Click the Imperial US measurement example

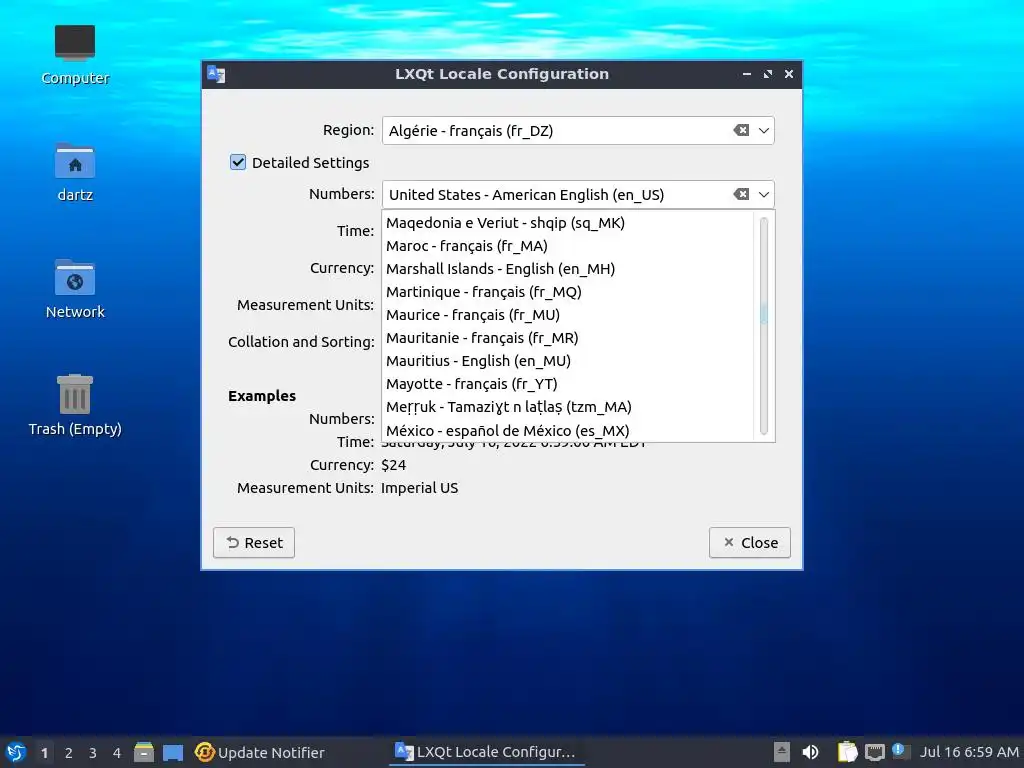[419, 488]
